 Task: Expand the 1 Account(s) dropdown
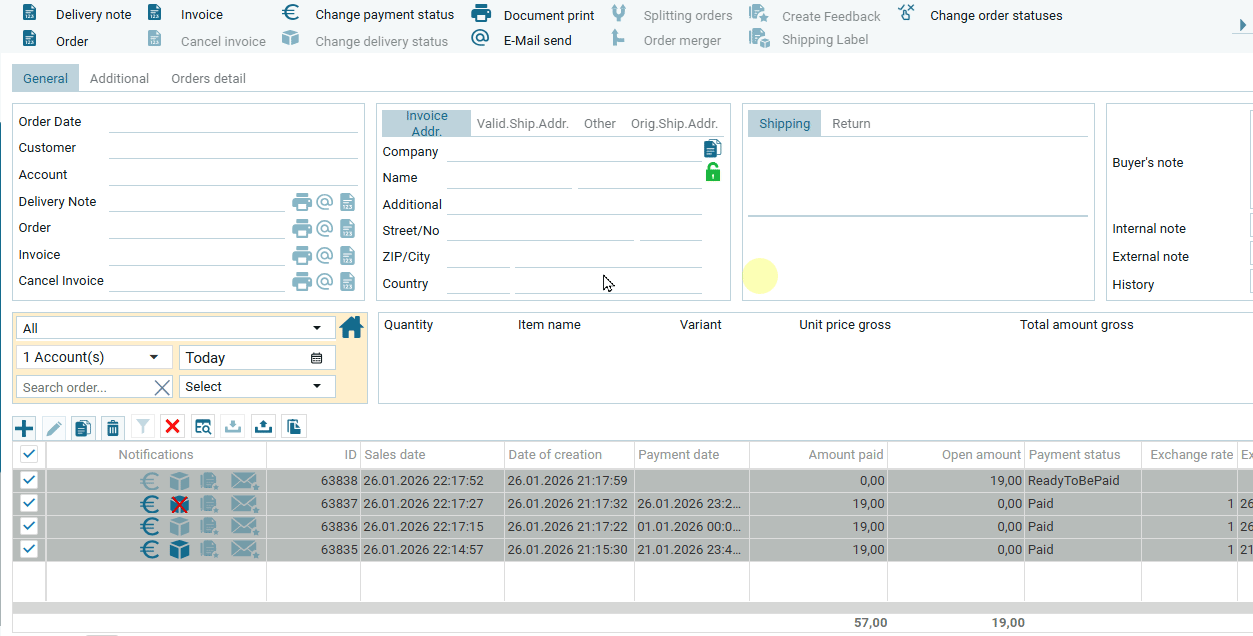(x=93, y=358)
